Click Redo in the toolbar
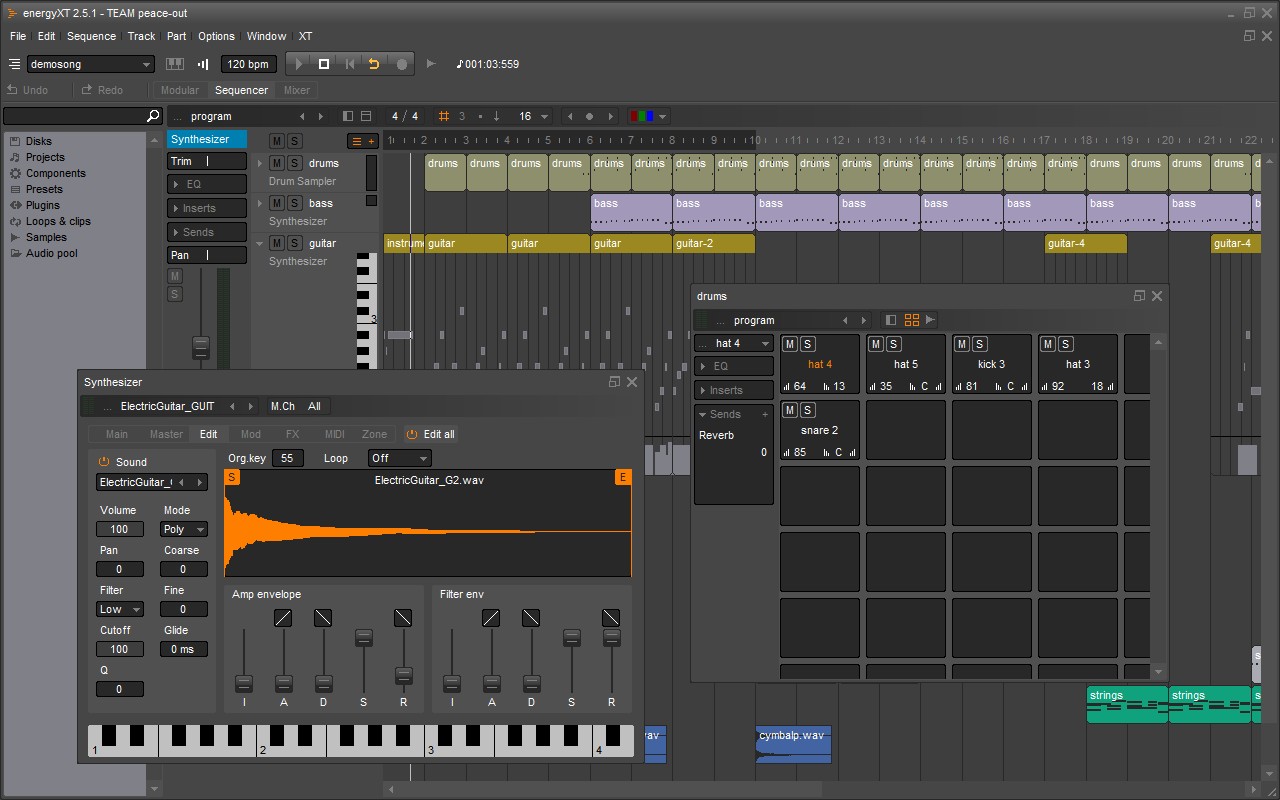The height and width of the screenshot is (800, 1280). (104, 89)
